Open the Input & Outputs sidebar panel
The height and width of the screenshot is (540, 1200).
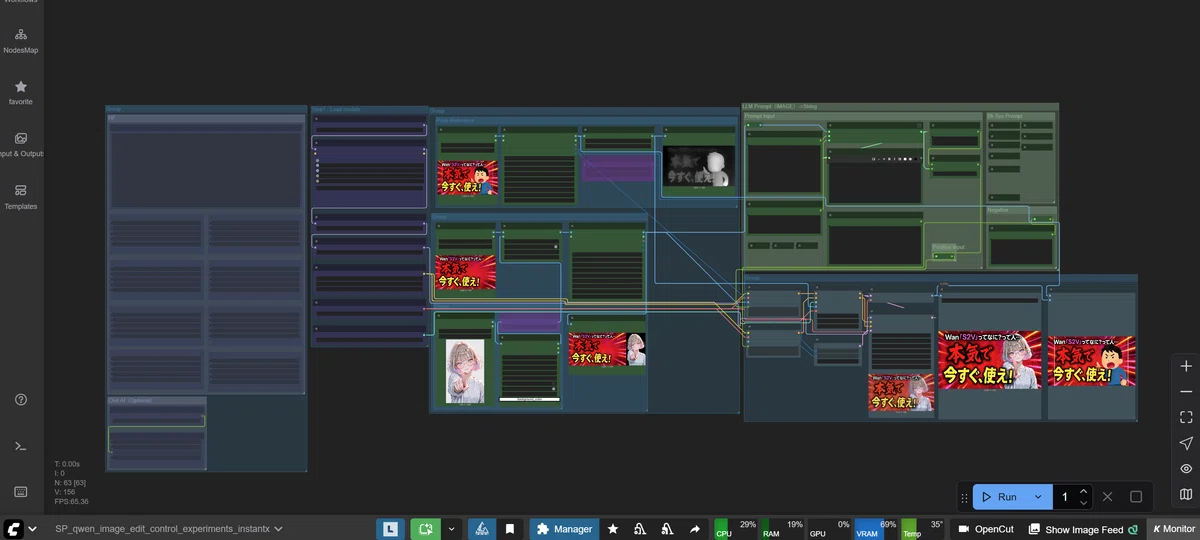pos(21,144)
